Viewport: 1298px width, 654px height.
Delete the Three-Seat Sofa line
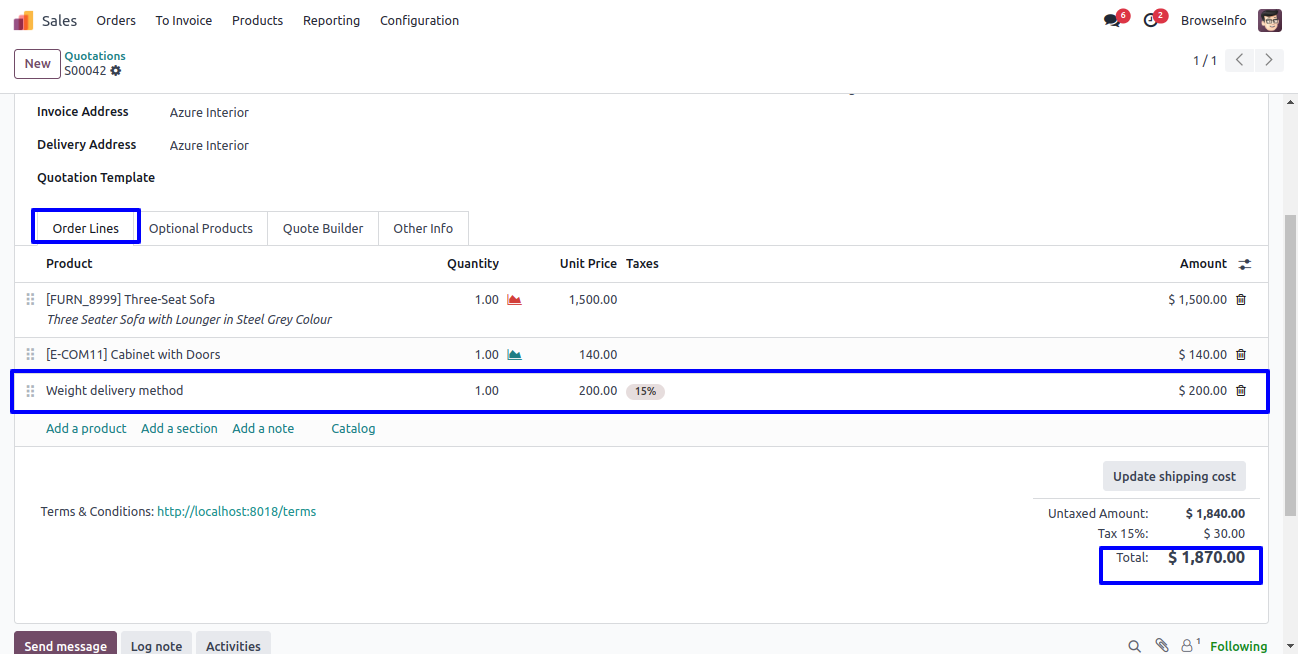coord(1241,299)
